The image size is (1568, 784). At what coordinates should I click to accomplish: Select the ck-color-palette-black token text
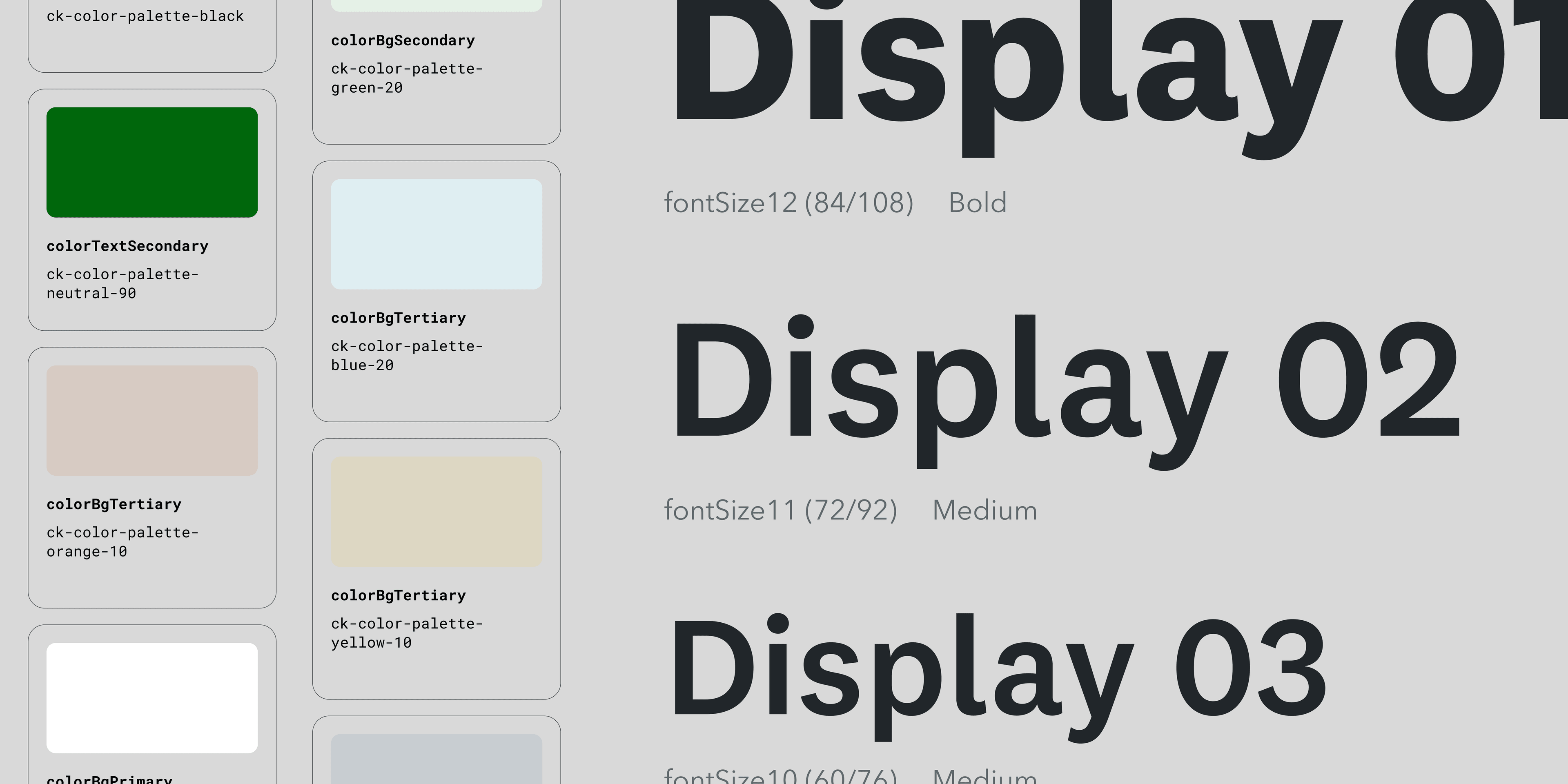(x=145, y=16)
